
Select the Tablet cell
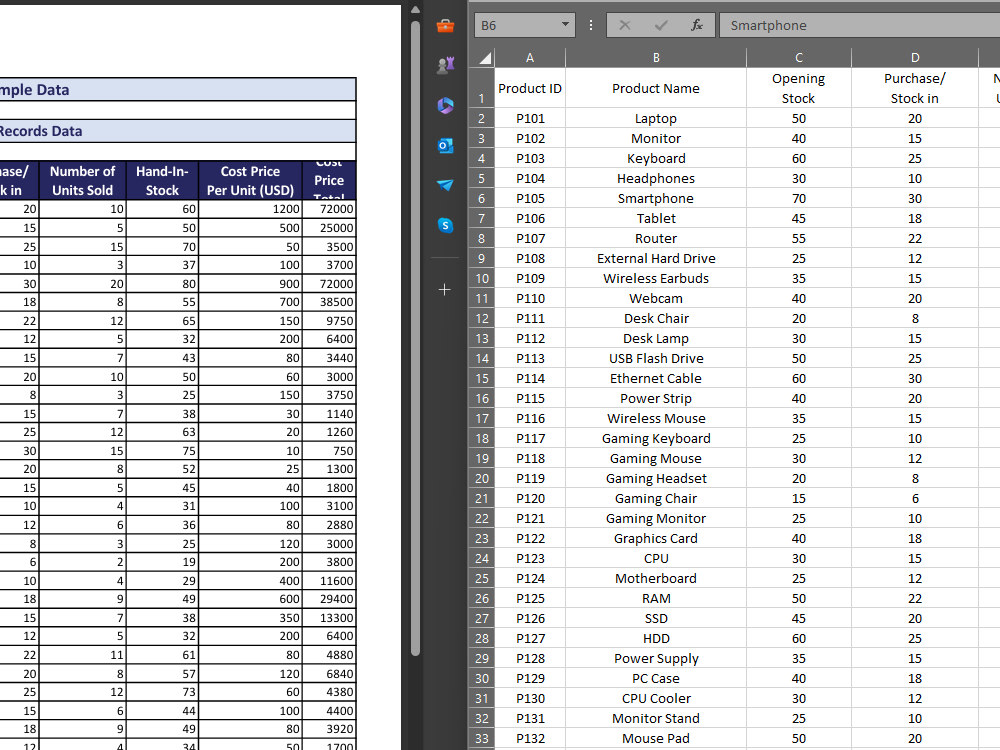point(656,218)
